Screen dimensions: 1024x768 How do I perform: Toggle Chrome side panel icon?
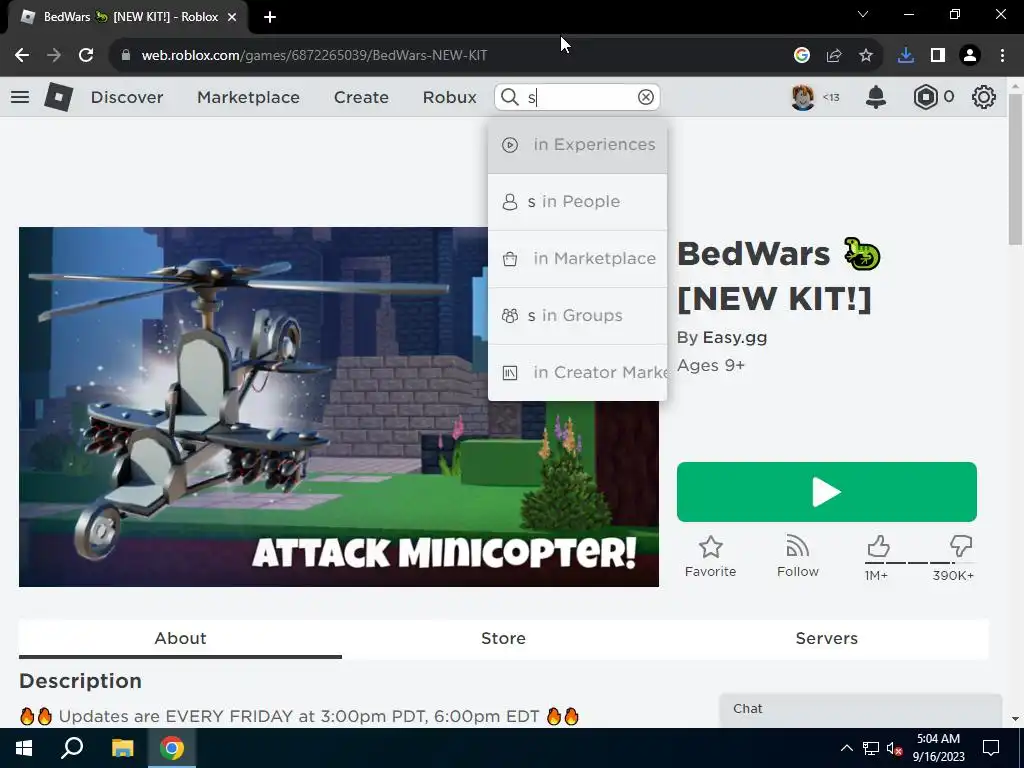click(x=938, y=56)
